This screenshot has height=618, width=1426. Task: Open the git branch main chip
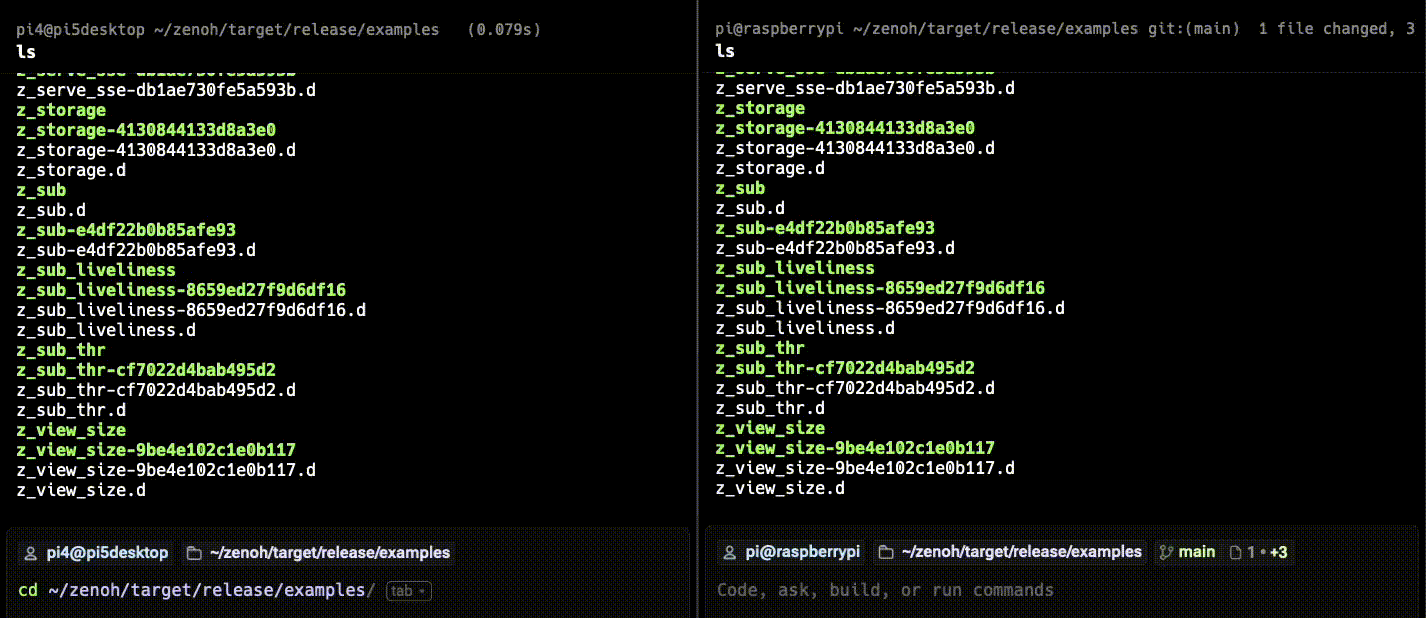tap(1186, 552)
